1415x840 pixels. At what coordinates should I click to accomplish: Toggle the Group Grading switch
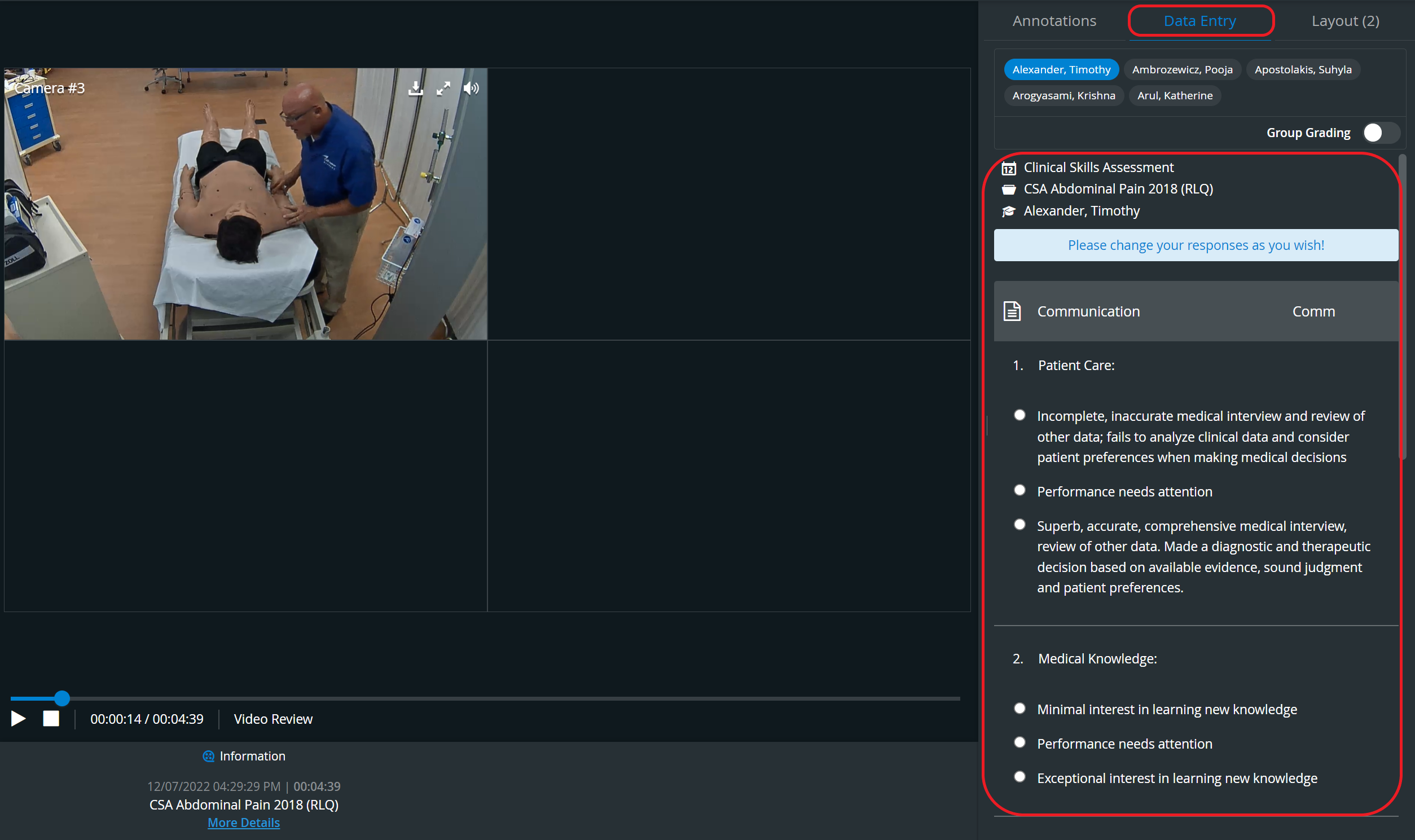pyautogui.click(x=1380, y=133)
